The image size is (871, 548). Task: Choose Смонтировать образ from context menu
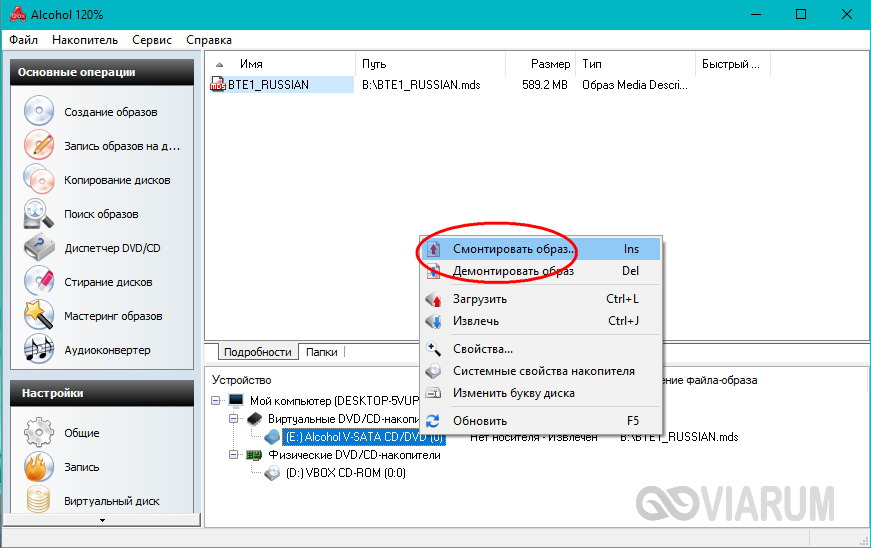pyautogui.click(x=540, y=249)
